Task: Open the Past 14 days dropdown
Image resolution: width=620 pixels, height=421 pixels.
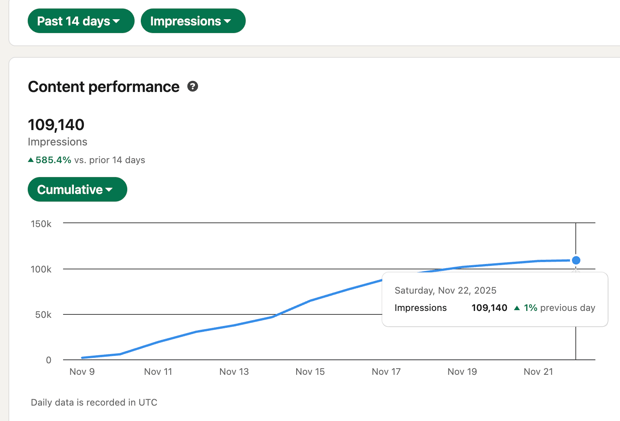Action: (81, 21)
